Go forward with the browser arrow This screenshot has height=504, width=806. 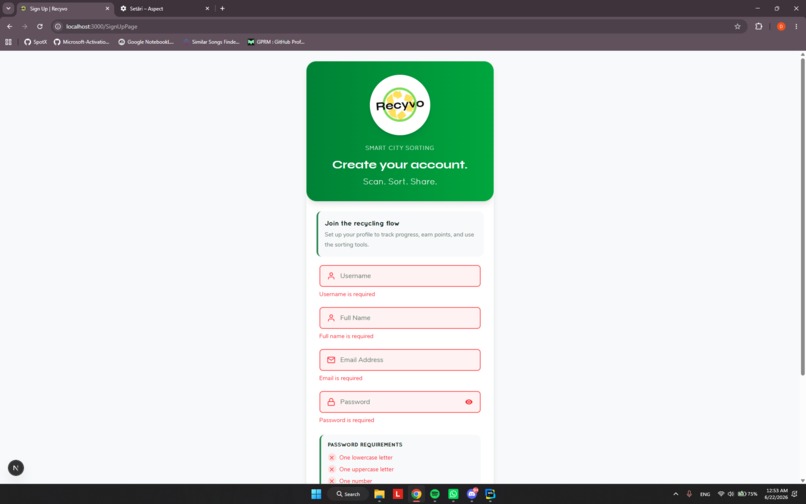[25, 26]
